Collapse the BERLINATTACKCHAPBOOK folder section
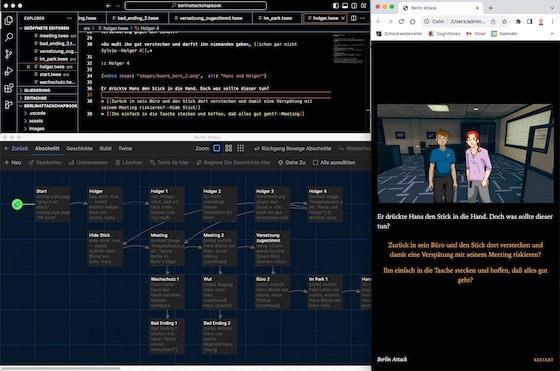Viewport: 560px width, 371px height. (x=48, y=106)
